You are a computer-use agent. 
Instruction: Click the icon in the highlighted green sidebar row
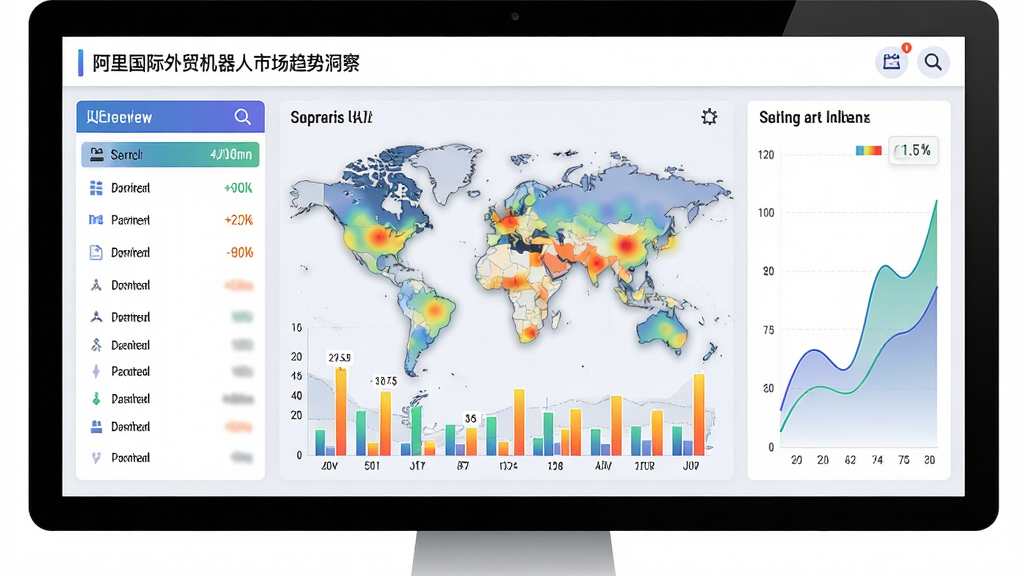point(97,155)
